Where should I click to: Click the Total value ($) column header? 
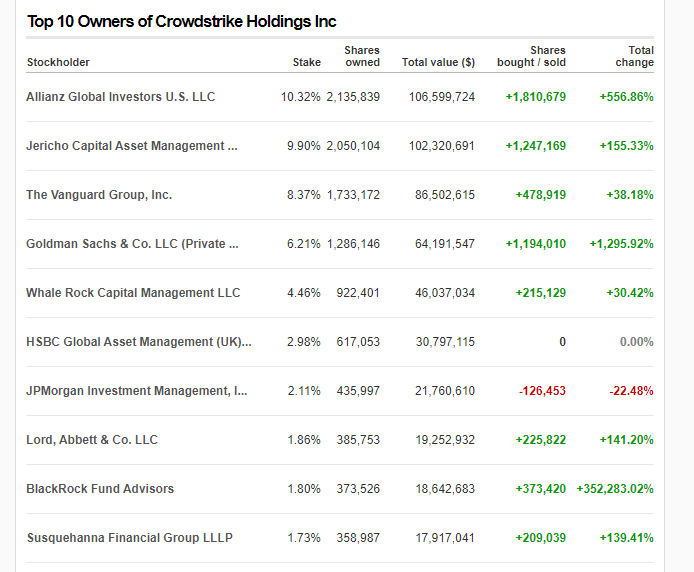(438, 62)
